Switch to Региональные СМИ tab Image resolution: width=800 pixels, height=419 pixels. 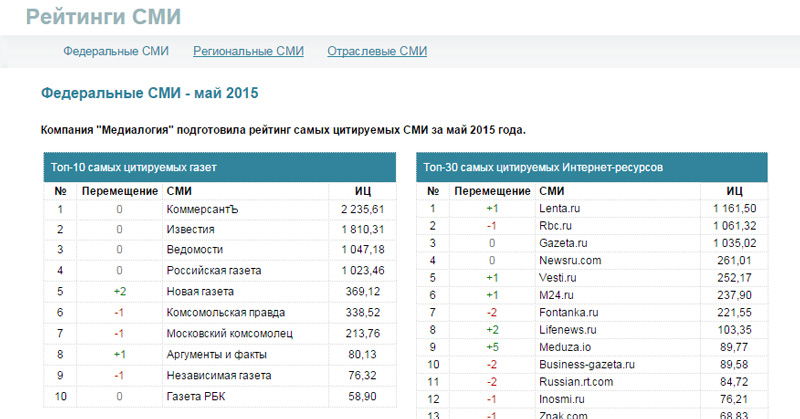(248, 51)
